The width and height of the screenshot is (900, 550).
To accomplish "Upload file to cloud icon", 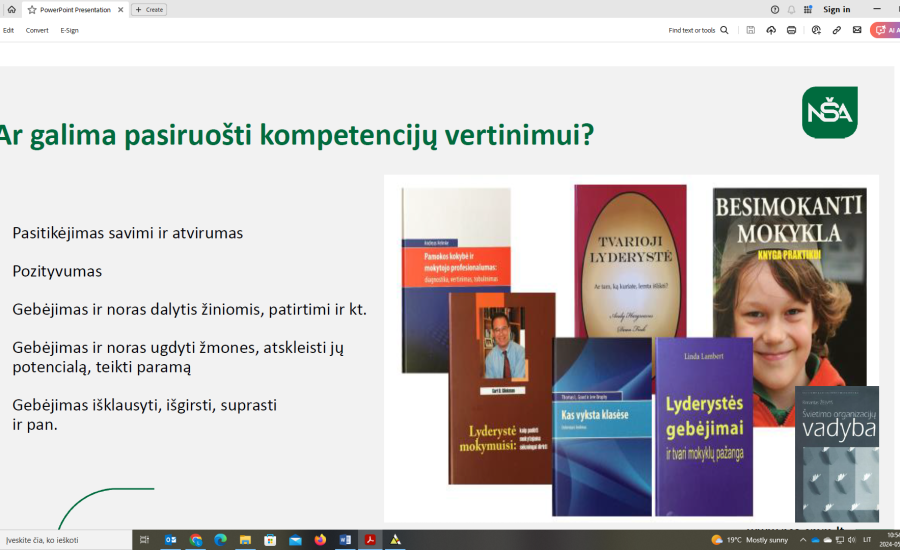I will tap(771, 30).
